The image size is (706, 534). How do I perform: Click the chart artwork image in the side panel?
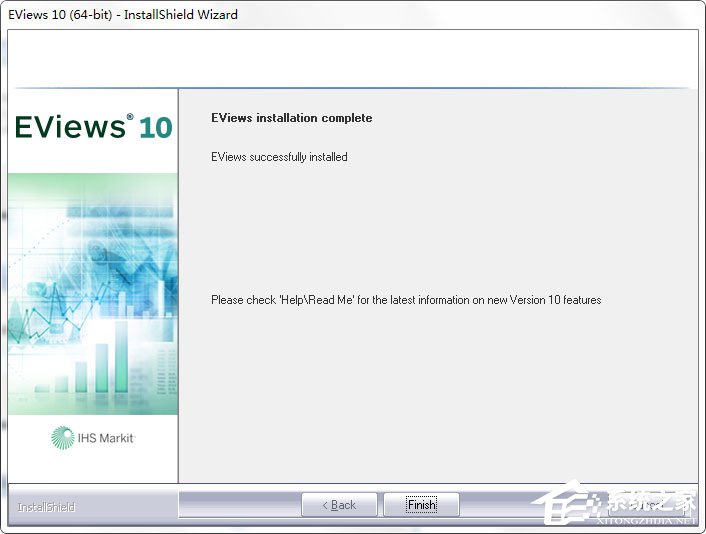(93, 294)
